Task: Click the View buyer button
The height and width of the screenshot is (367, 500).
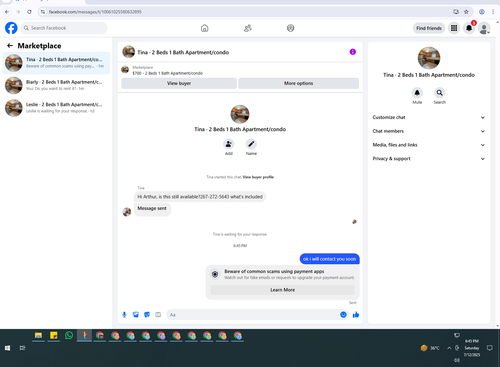Action: coord(179,83)
